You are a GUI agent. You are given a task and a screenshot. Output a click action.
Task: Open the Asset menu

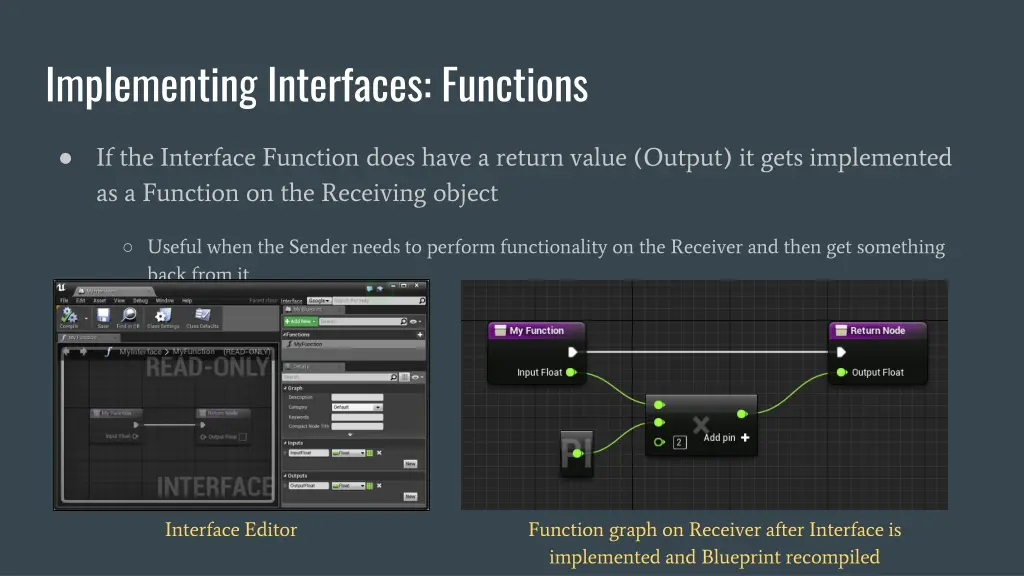(x=99, y=300)
